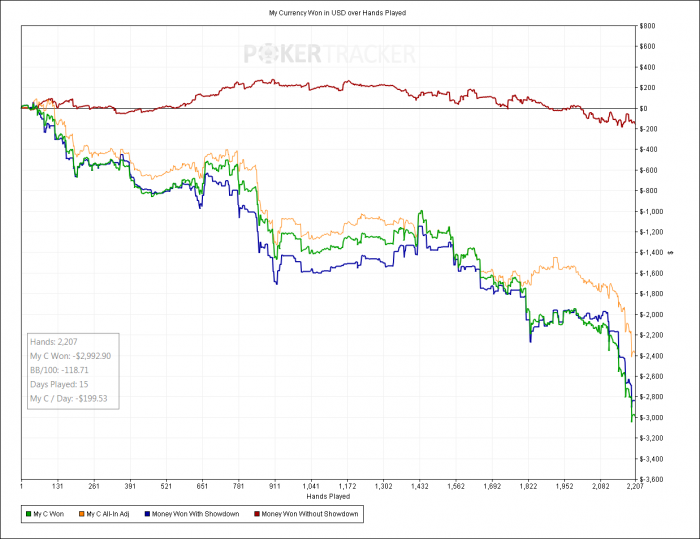Click the green My C Won legend swatch
This screenshot has height=539, width=700.
29,514
